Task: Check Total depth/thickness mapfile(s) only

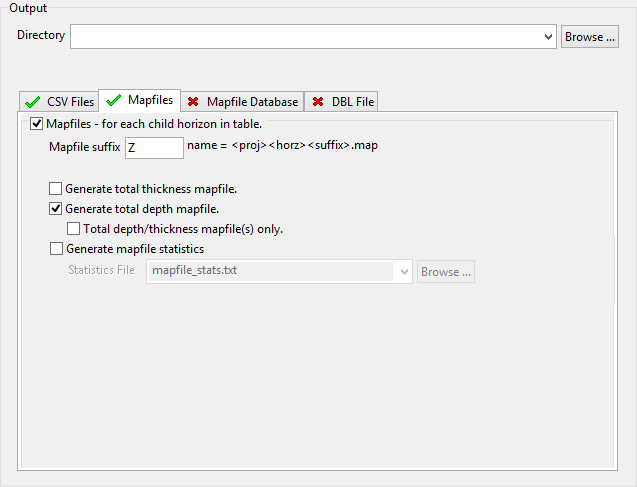Action: [x=74, y=229]
